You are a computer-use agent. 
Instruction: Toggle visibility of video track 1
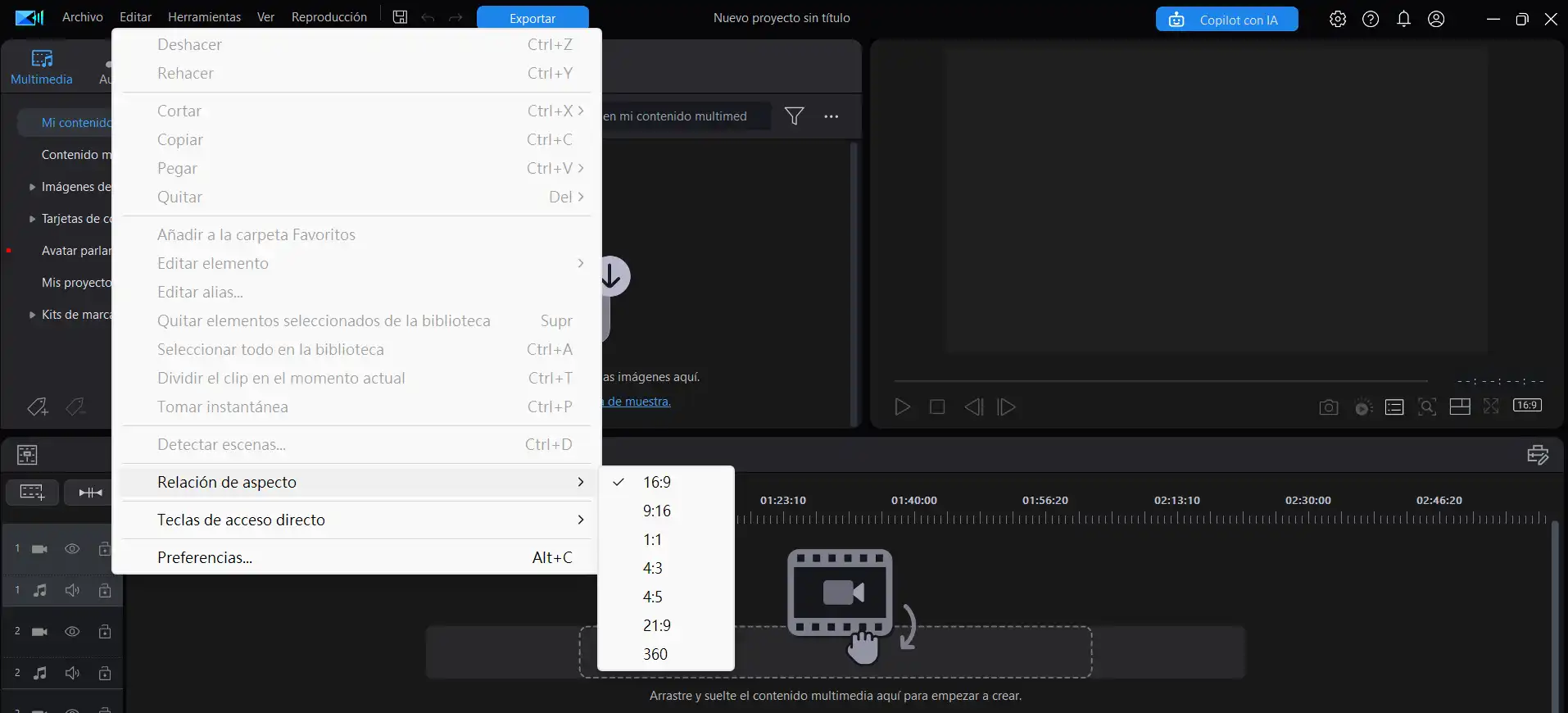click(72, 549)
